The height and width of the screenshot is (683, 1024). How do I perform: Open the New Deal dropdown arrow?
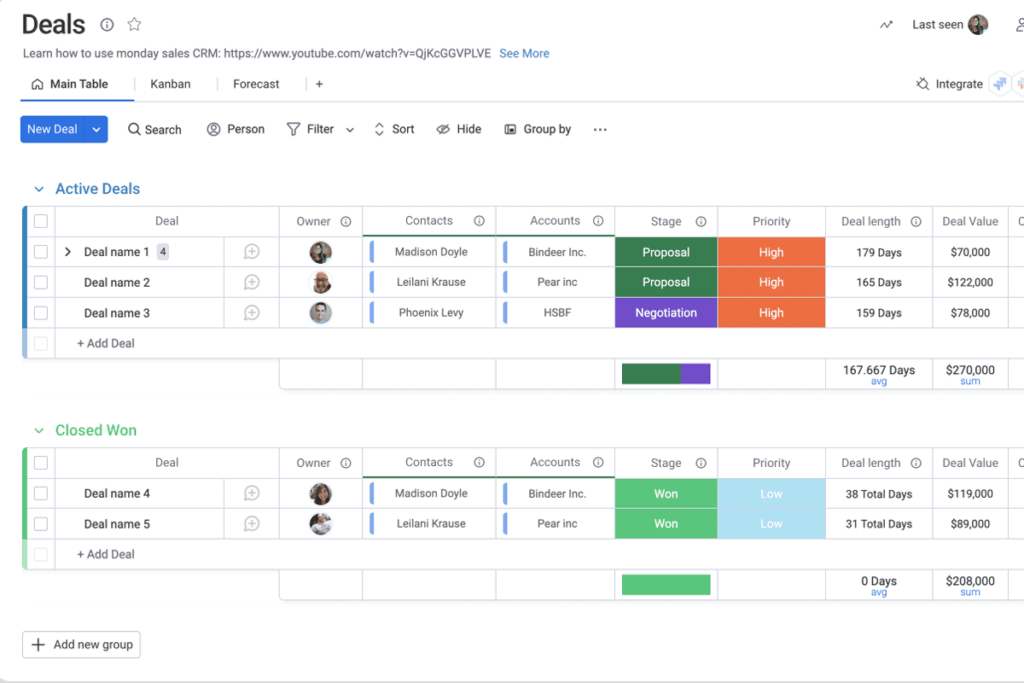point(97,129)
